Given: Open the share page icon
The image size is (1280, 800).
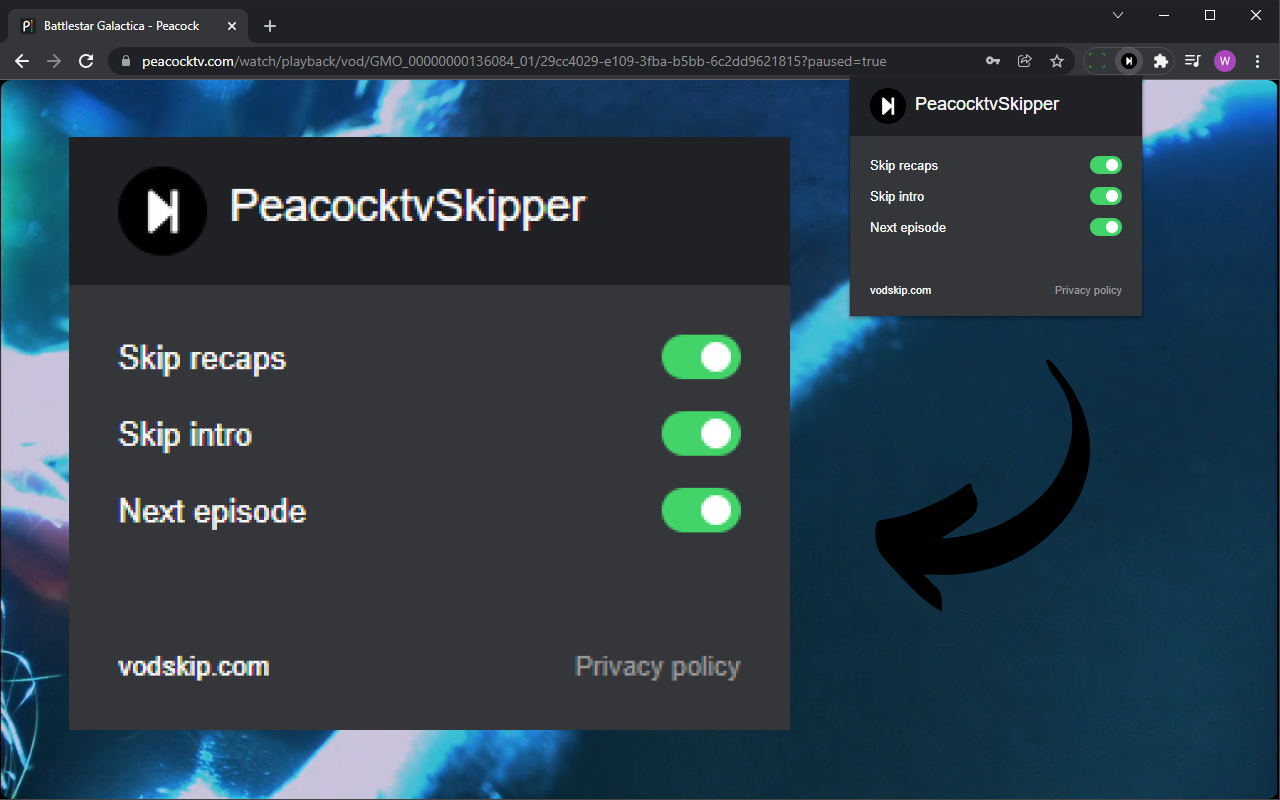Looking at the screenshot, I should coord(1025,61).
